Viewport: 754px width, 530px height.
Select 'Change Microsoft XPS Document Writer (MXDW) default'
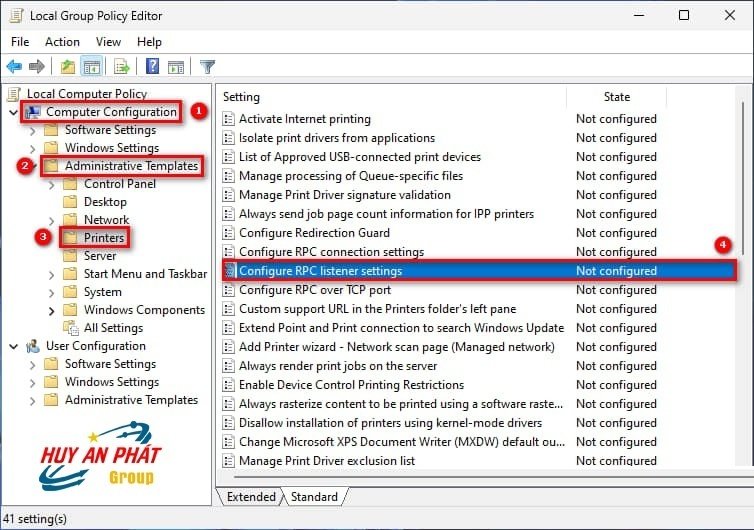[402, 442]
